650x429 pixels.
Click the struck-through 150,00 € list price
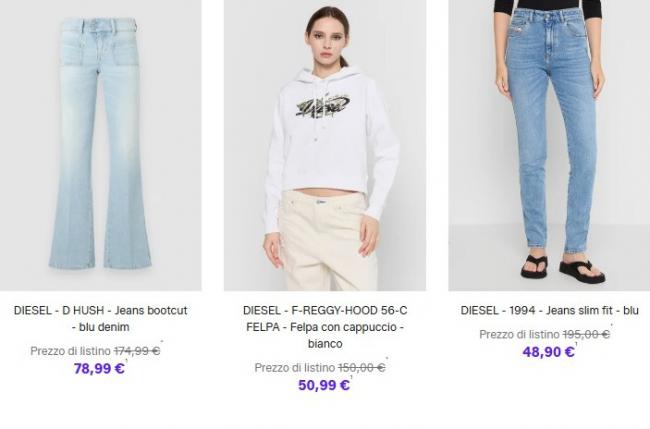(x=361, y=368)
